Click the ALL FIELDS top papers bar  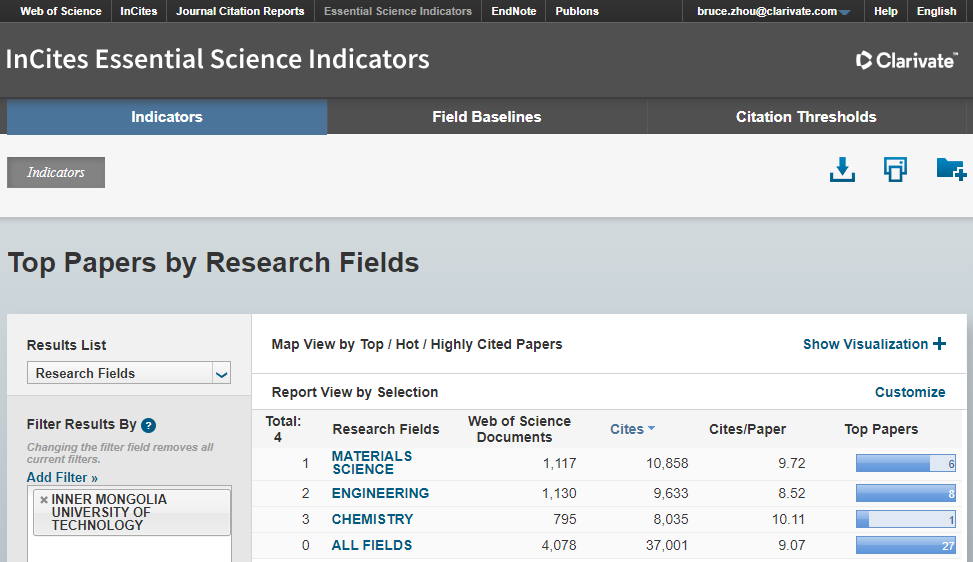(905, 545)
